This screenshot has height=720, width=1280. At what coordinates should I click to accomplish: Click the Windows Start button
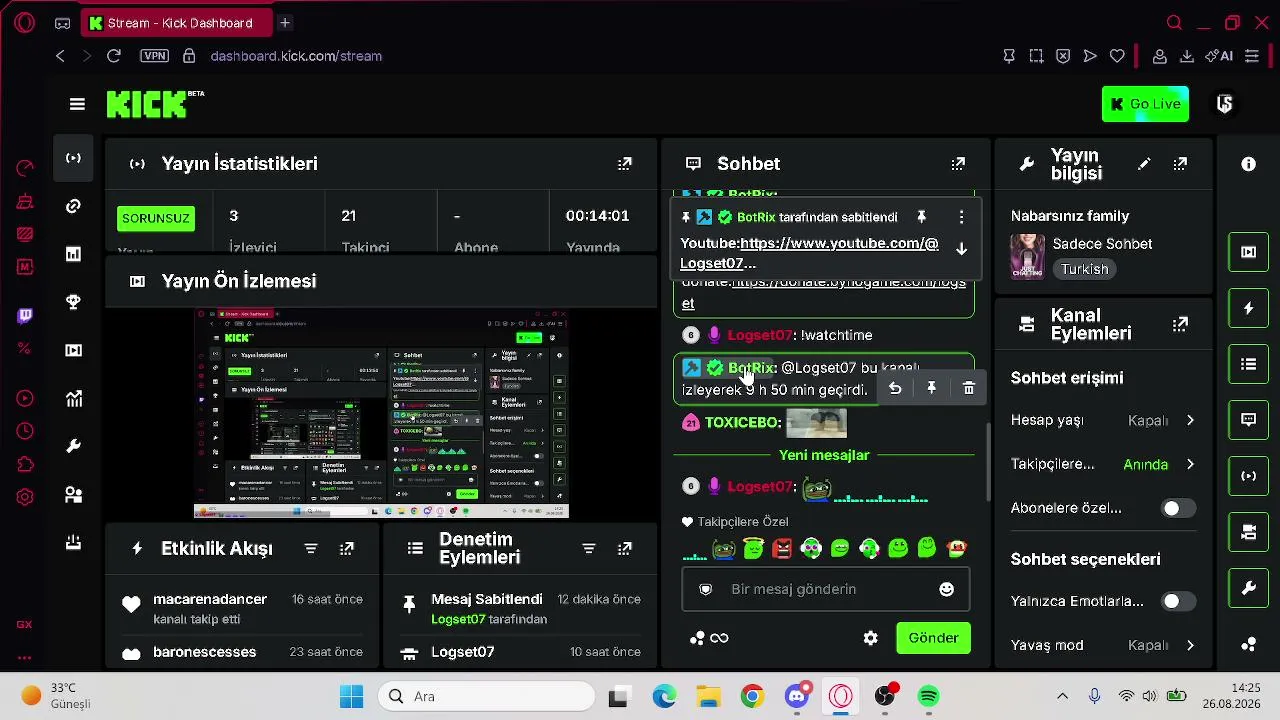pyautogui.click(x=352, y=696)
